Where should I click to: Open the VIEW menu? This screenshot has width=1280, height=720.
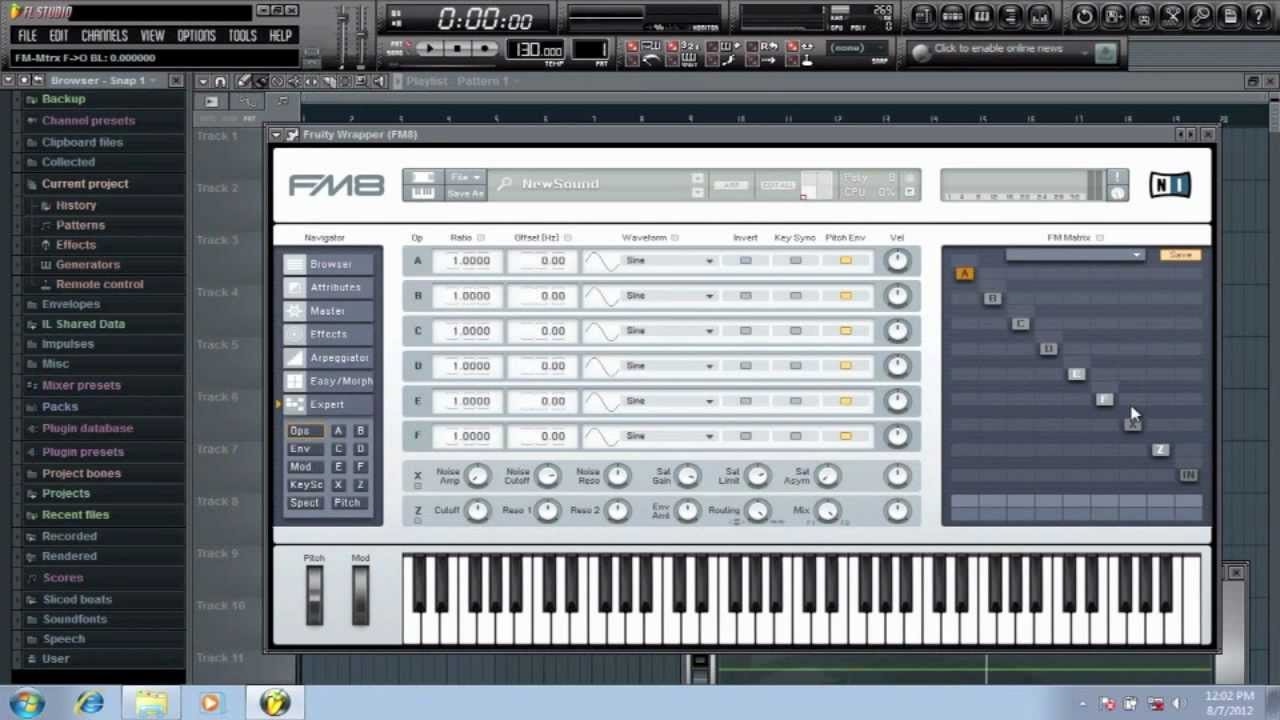pyautogui.click(x=152, y=36)
